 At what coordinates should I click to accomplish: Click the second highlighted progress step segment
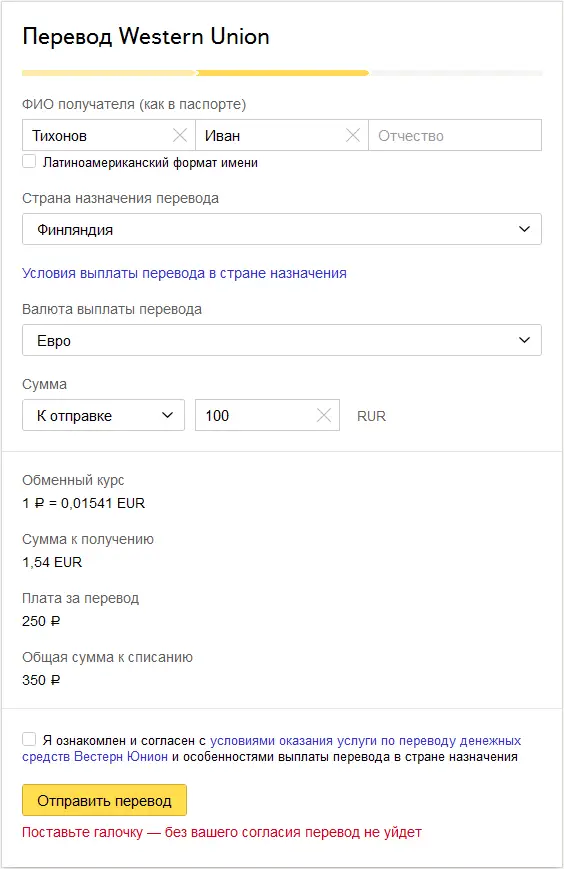click(x=283, y=73)
